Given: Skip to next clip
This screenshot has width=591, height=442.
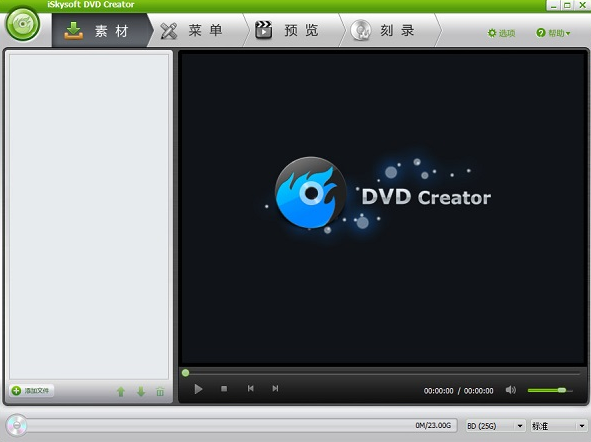Looking at the screenshot, I should [x=275, y=388].
